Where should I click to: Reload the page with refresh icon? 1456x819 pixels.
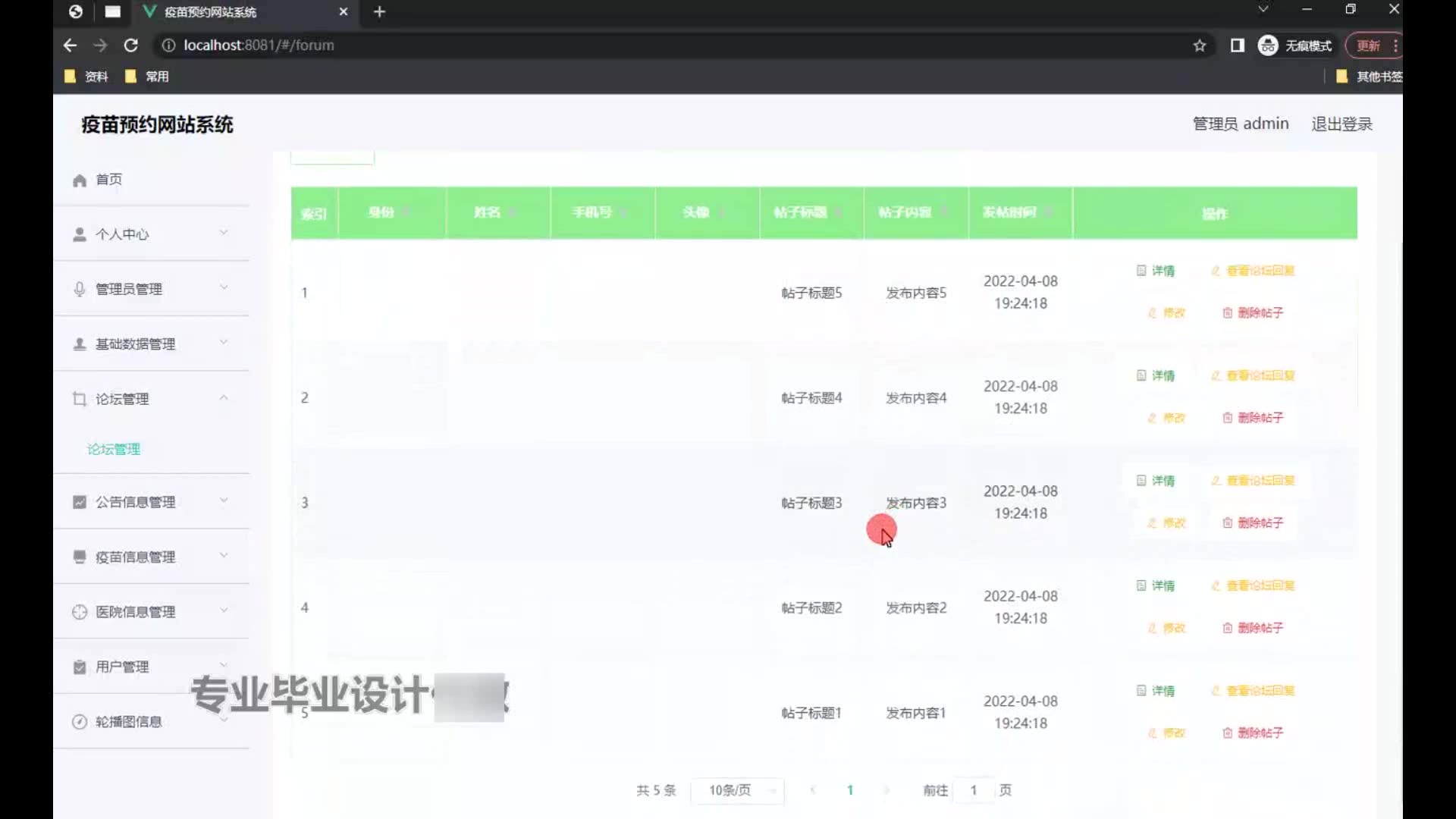pos(130,45)
